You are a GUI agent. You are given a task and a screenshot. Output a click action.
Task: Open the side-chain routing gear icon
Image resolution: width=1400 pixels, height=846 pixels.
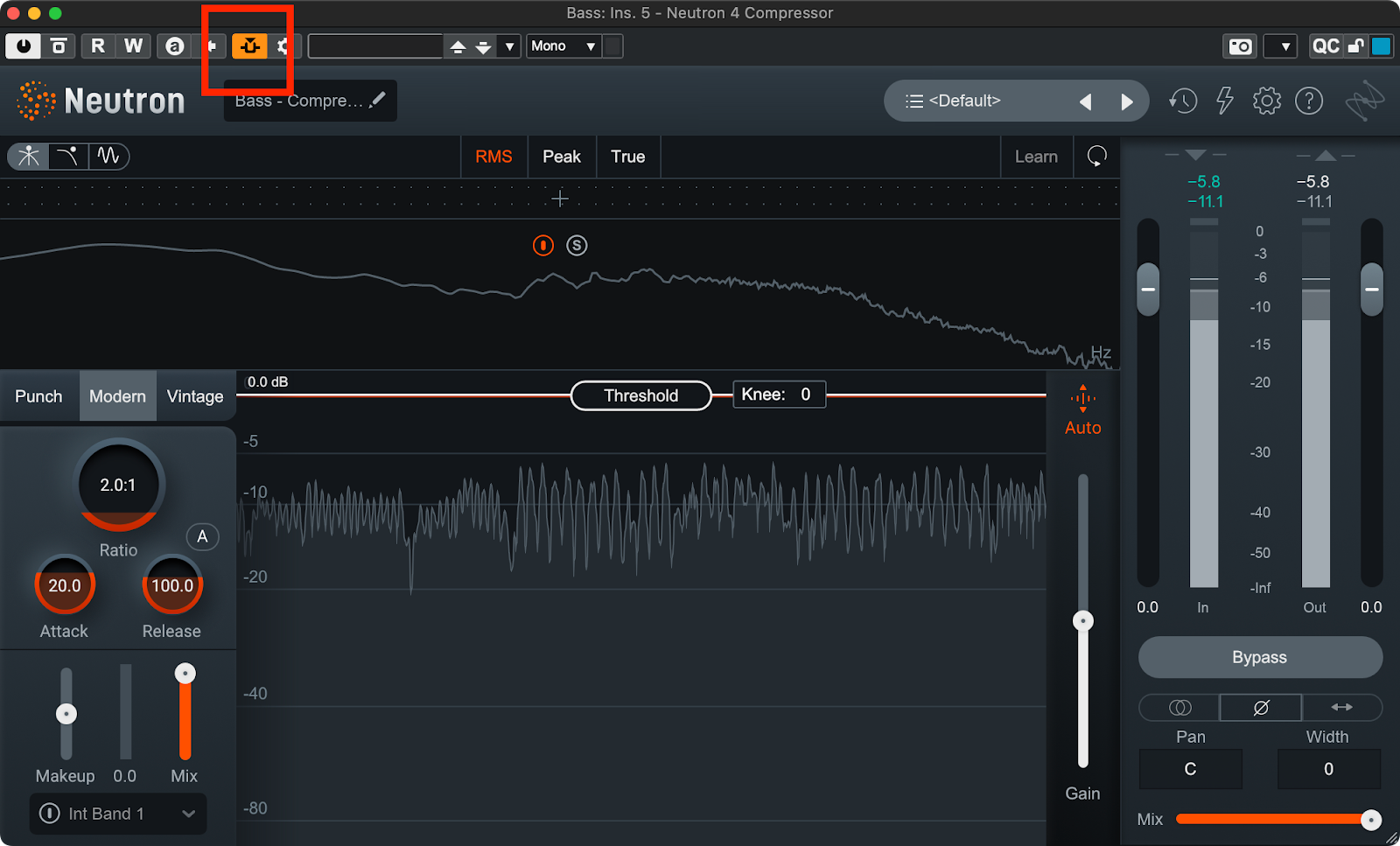pos(284,45)
